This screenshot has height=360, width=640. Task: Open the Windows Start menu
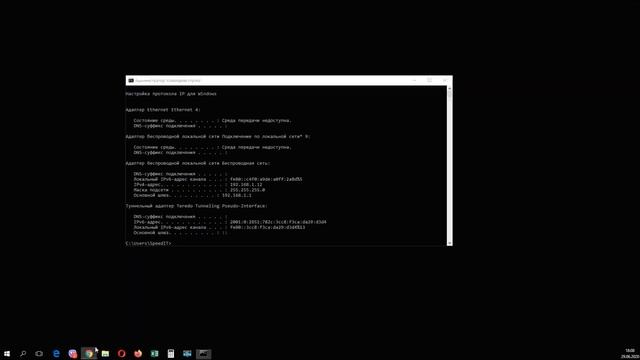(x=7, y=353)
